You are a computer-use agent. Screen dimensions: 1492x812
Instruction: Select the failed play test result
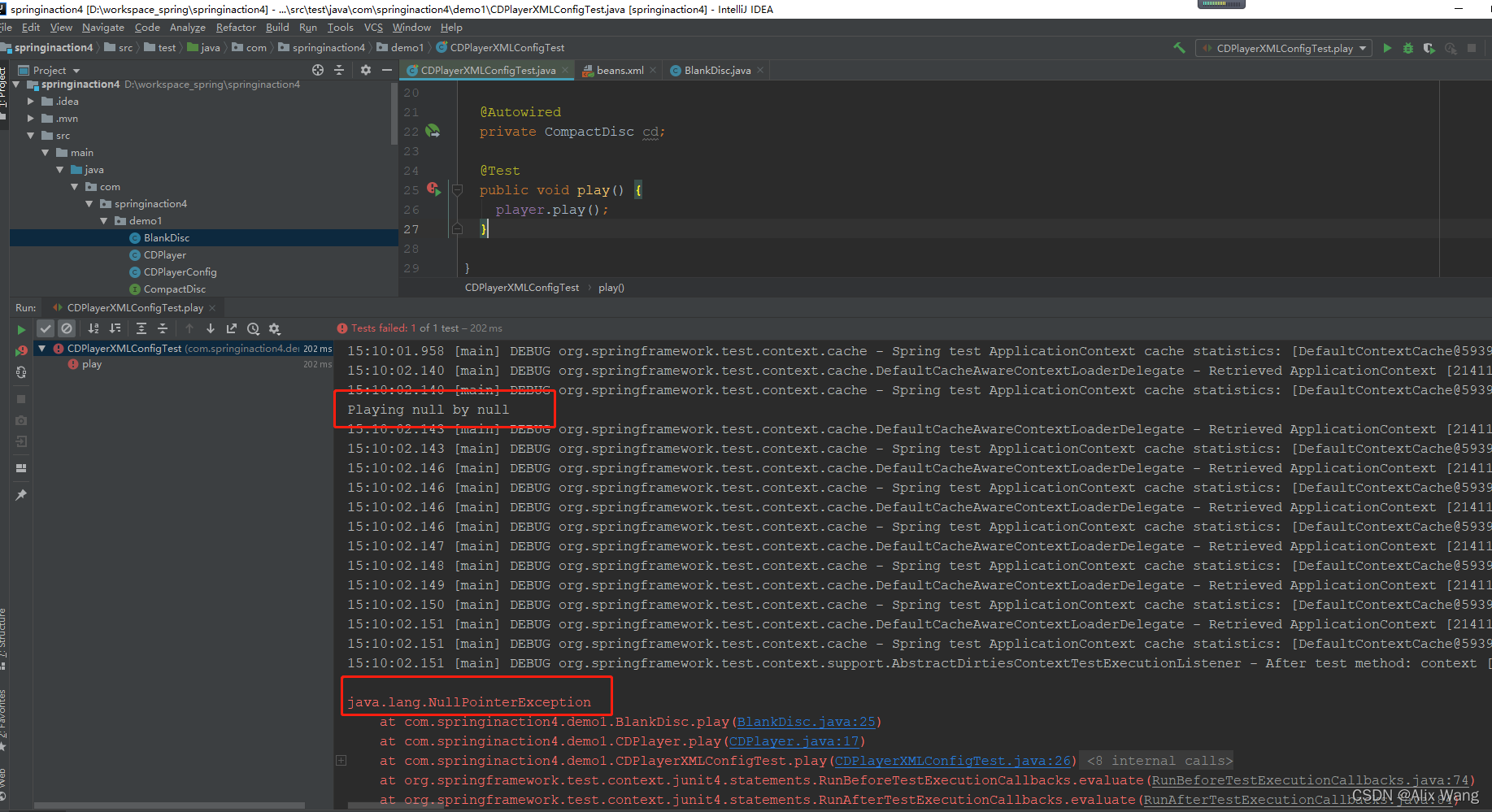(92, 364)
